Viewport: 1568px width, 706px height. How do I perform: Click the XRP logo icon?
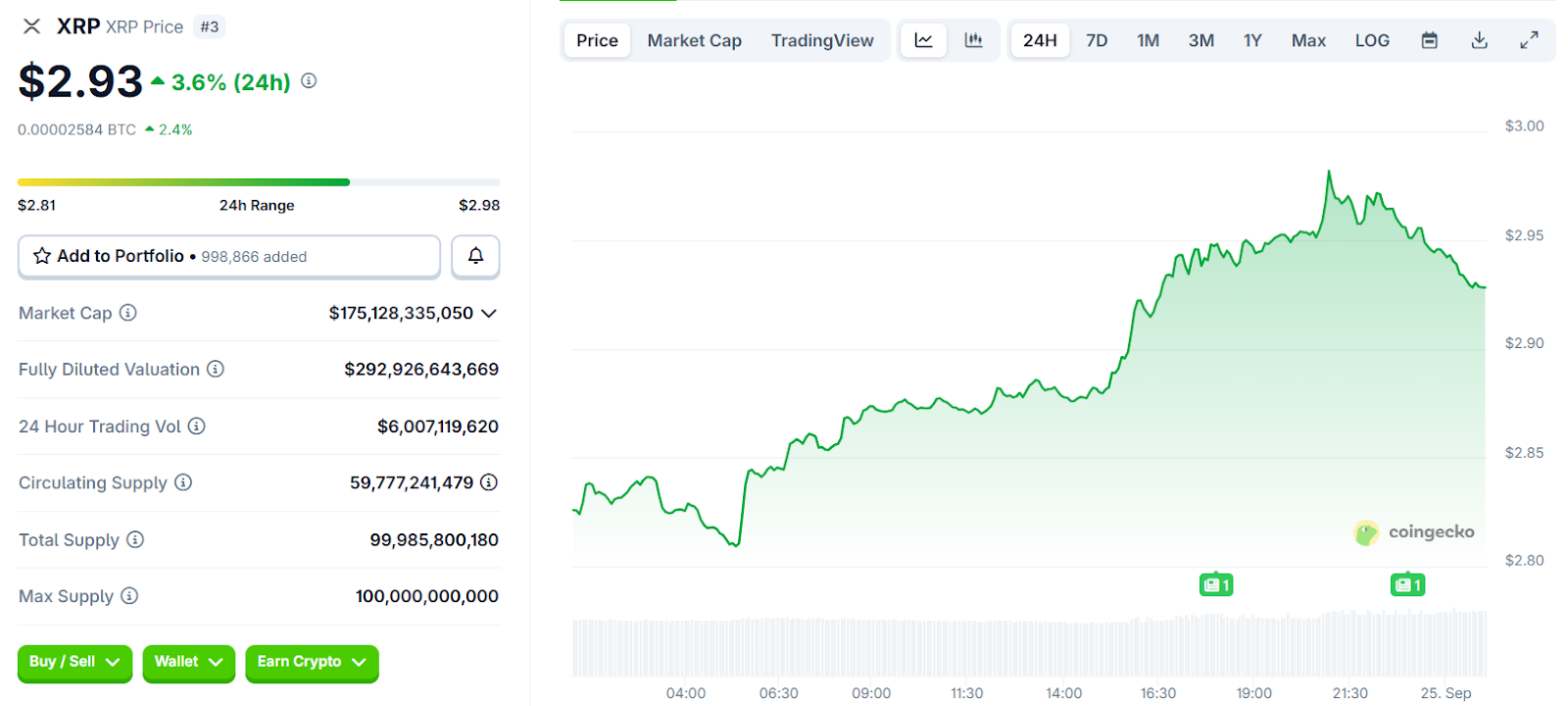click(32, 26)
